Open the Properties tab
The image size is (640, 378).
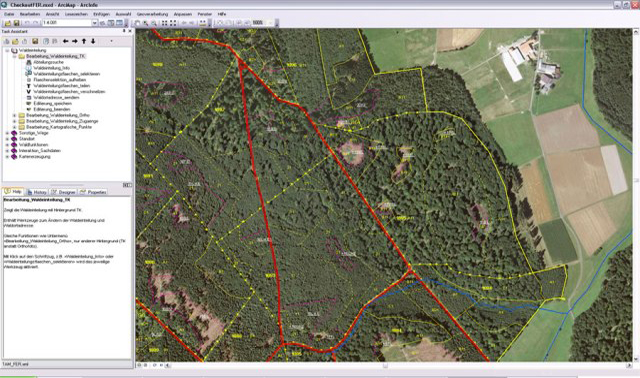coord(93,192)
